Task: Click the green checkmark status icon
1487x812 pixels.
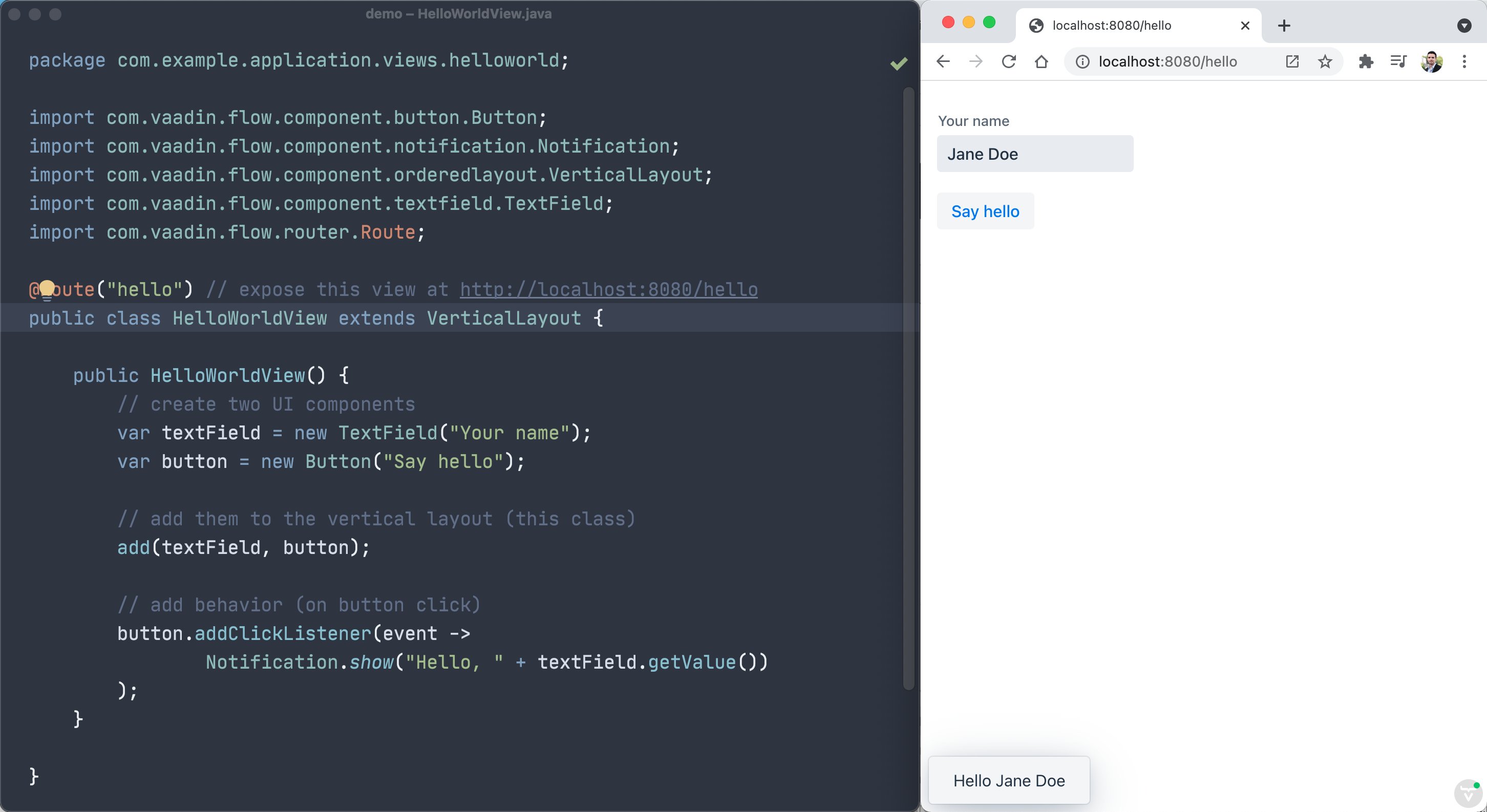Action: coord(898,63)
